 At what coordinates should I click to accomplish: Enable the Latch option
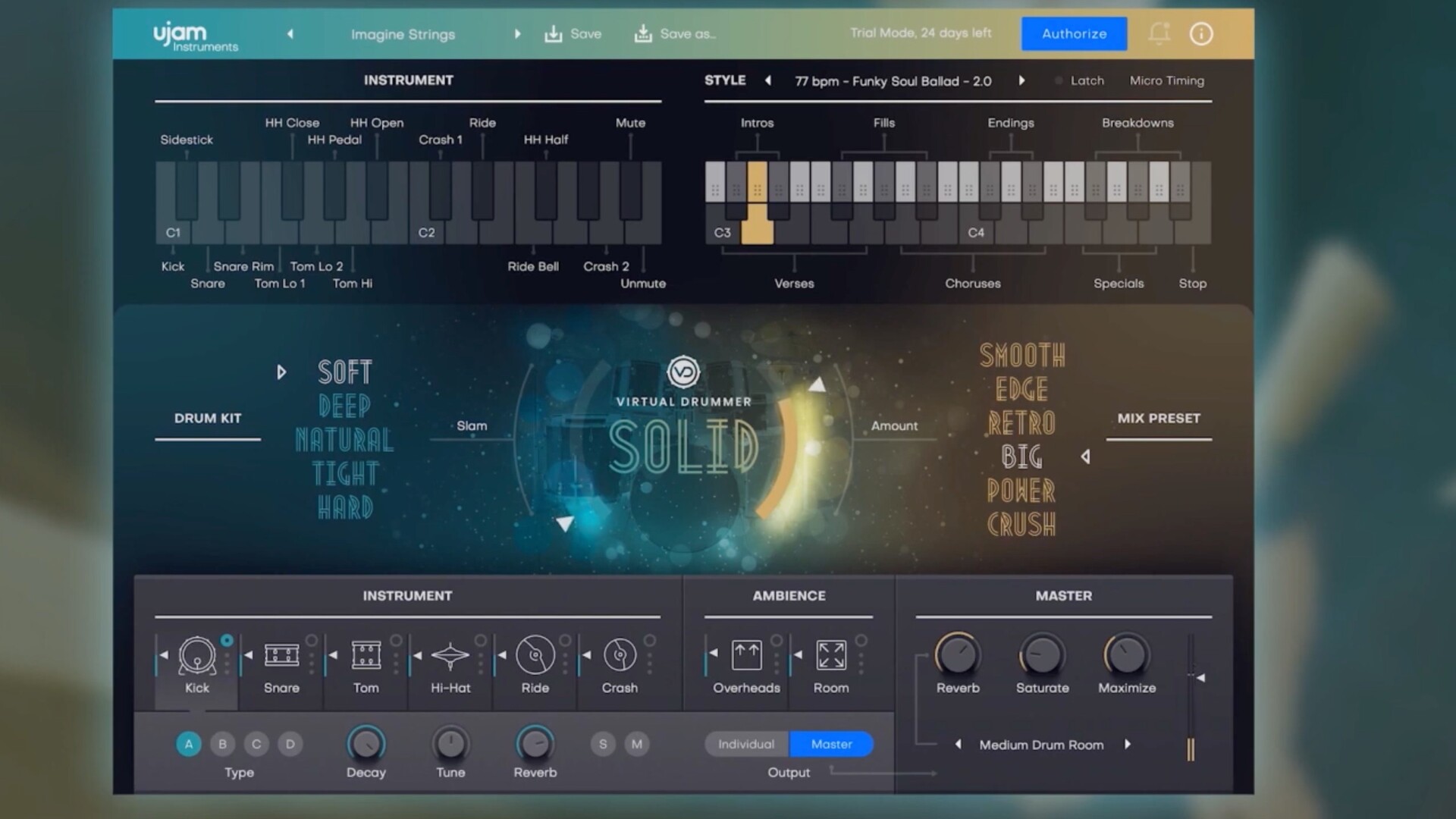click(x=1080, y=80)
